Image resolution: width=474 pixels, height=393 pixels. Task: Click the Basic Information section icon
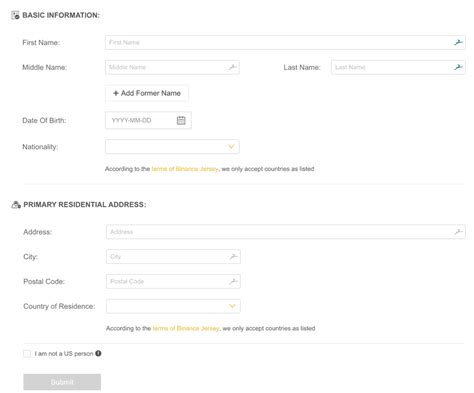15,15
